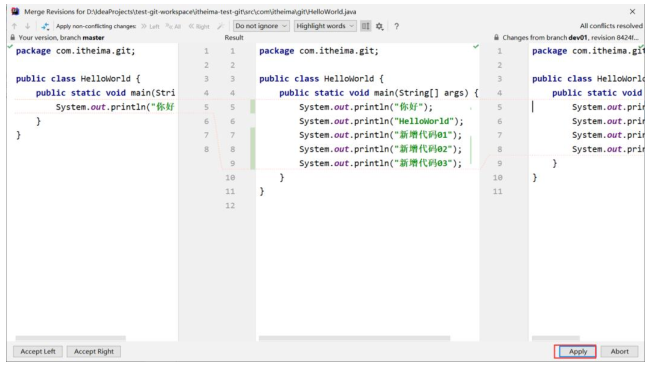Apply non-conflicting changes from Left

[150, 26]
